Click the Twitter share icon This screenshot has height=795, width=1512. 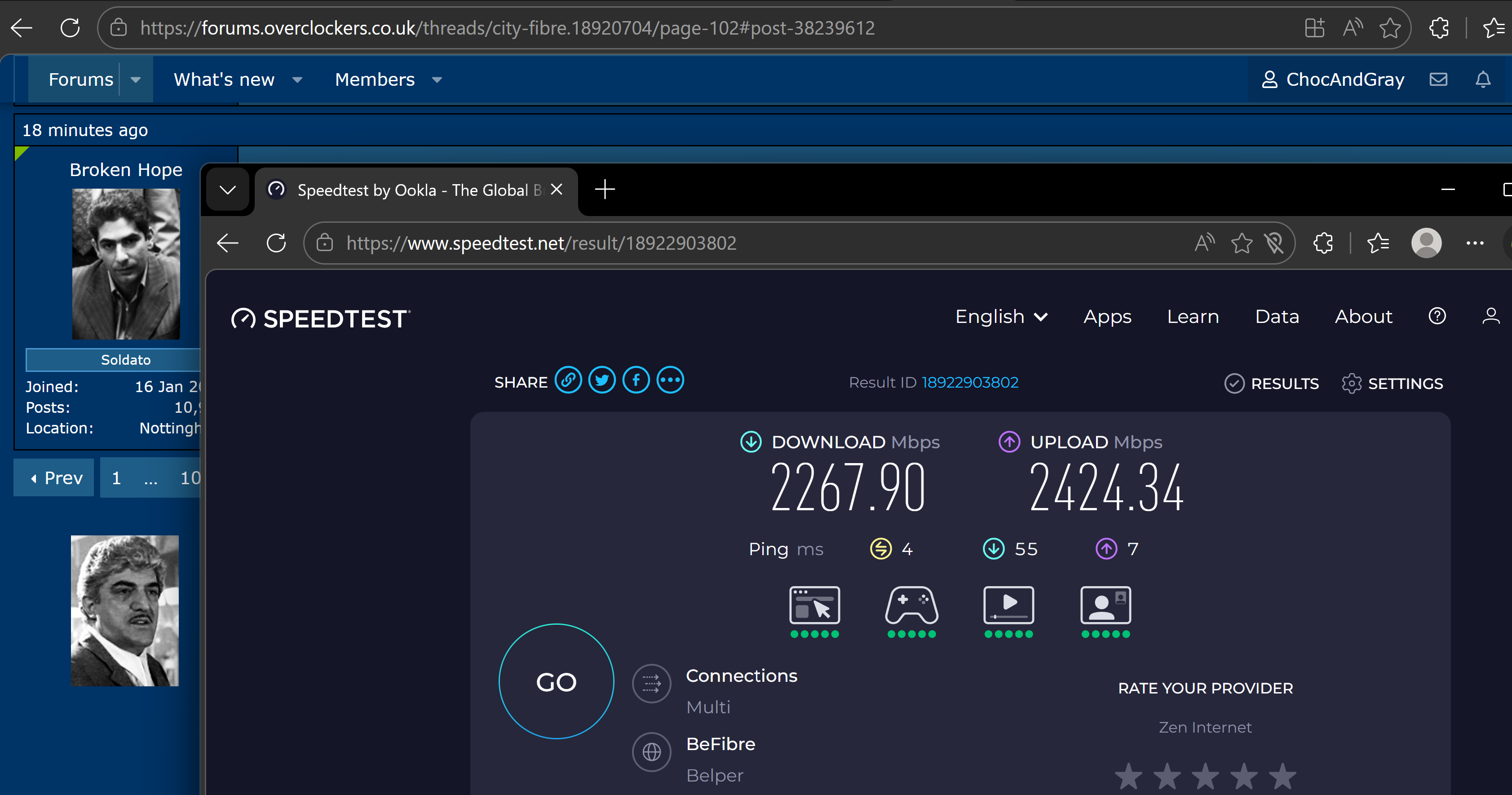[601, 381]
